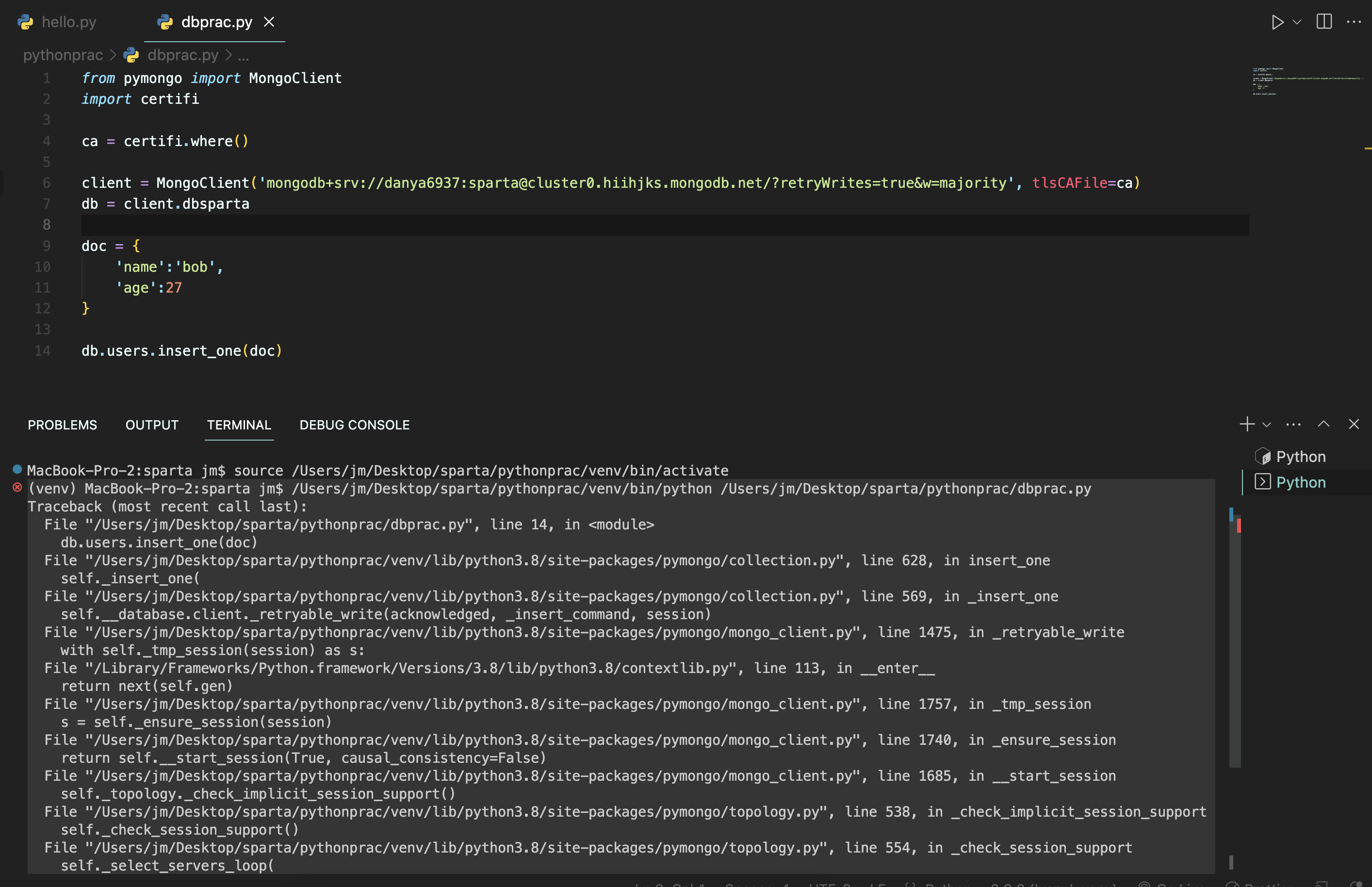The image size is (1372, 887).
Task: Open the run options dropdown beside play button
Action: [1297, 22]
